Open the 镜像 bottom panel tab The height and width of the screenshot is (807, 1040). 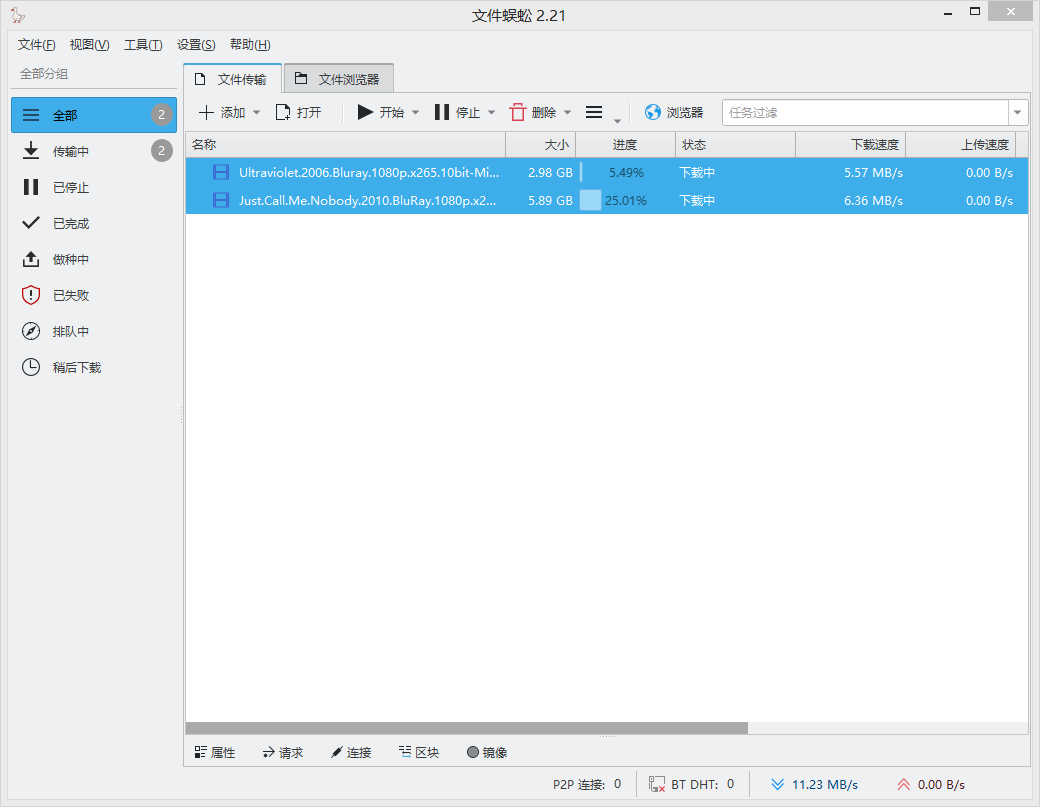(x=488, y=753)
